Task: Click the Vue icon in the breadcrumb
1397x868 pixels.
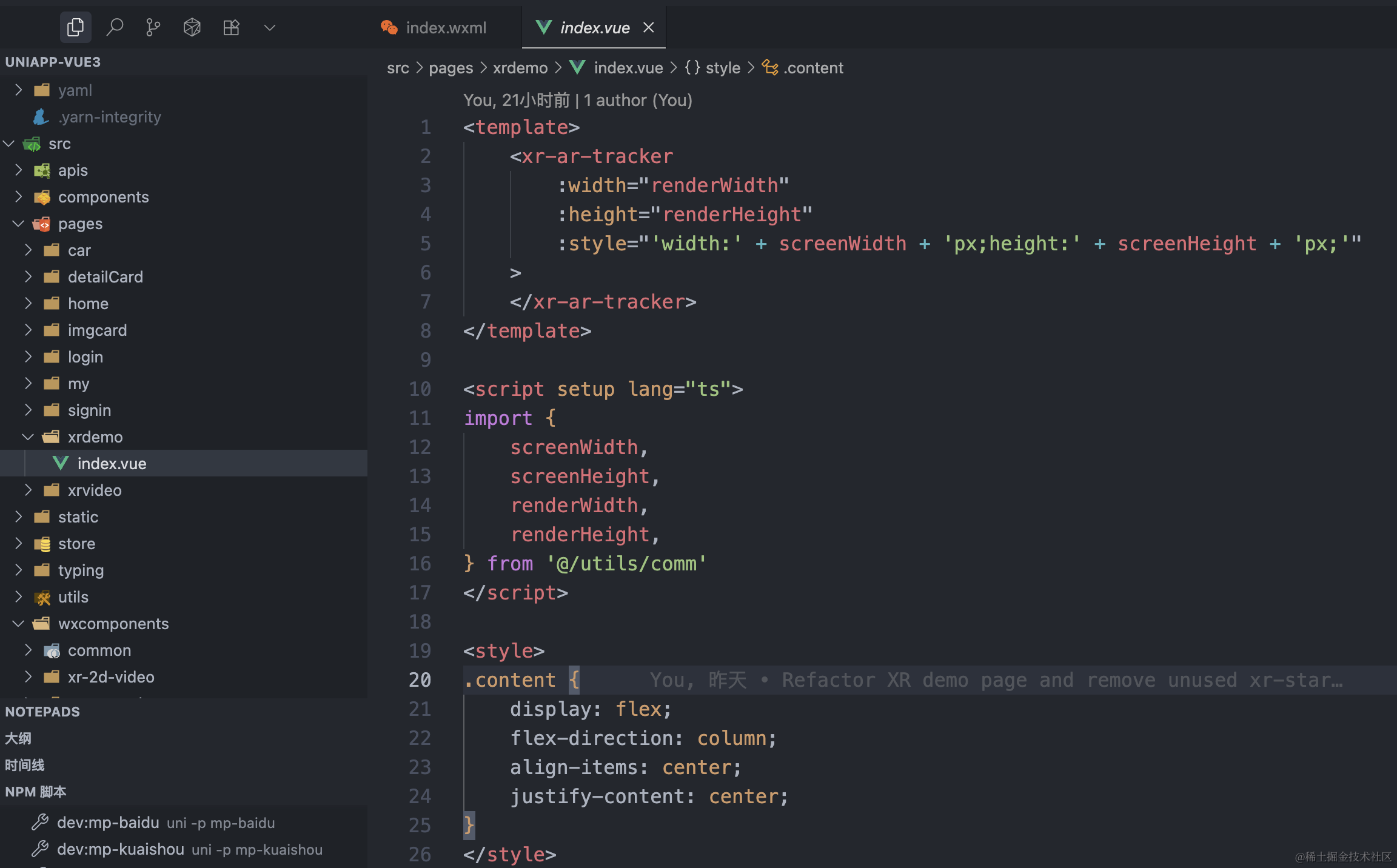Action: tap(578, 68)
